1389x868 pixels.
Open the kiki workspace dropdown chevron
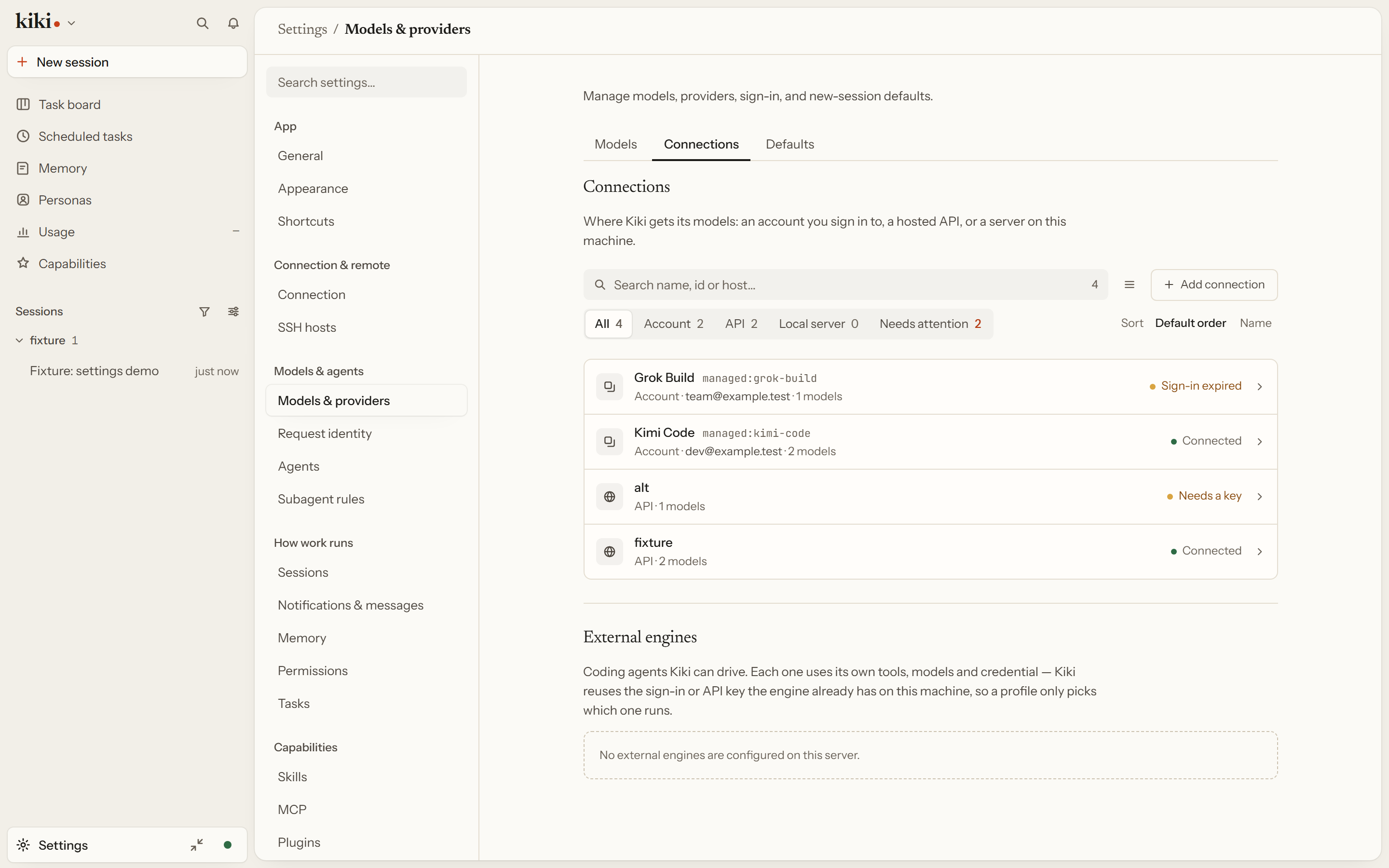[72, 23]
